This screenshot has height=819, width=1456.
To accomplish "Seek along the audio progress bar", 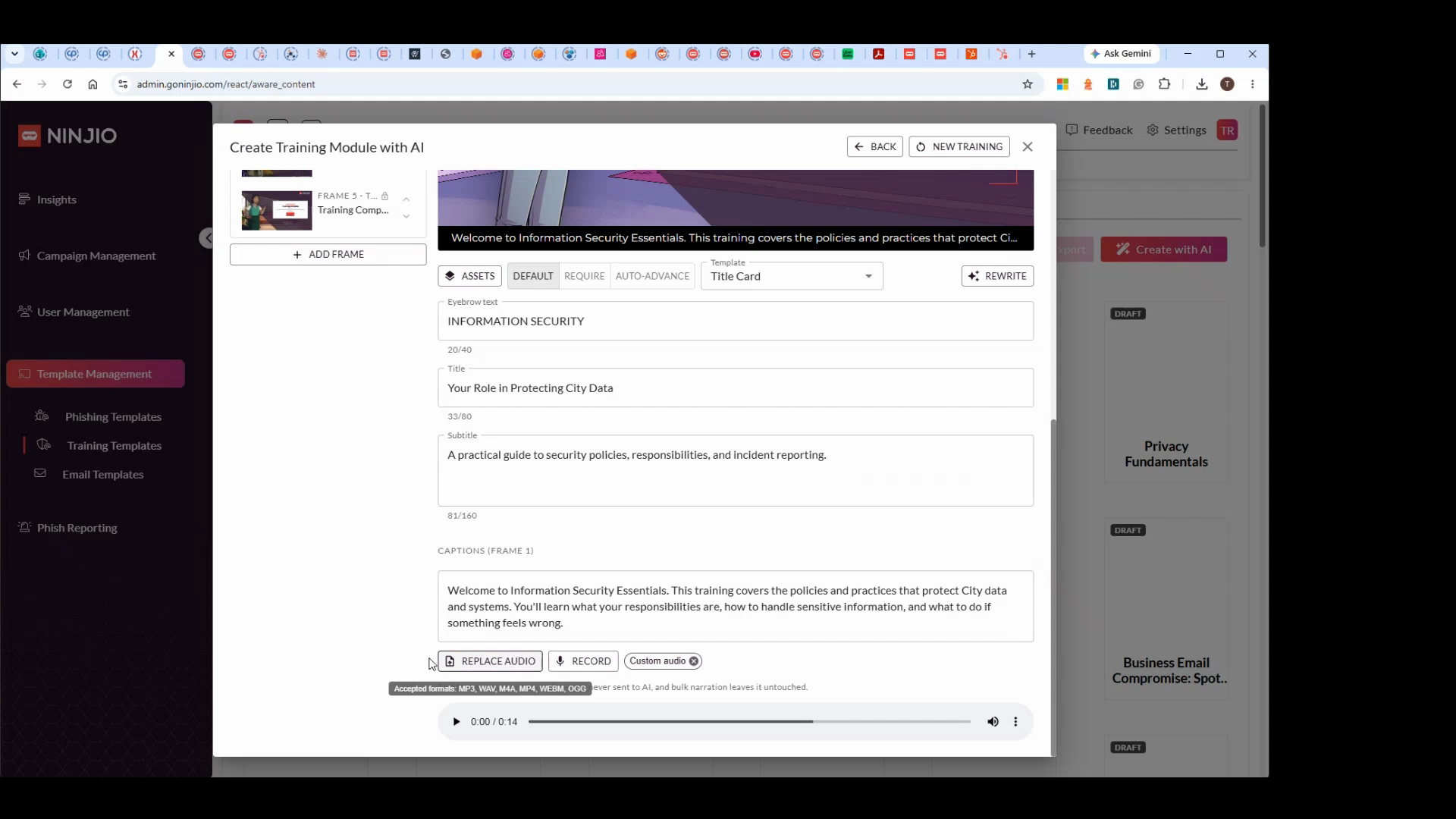I will pyautogui.click(x=749, y=722).
